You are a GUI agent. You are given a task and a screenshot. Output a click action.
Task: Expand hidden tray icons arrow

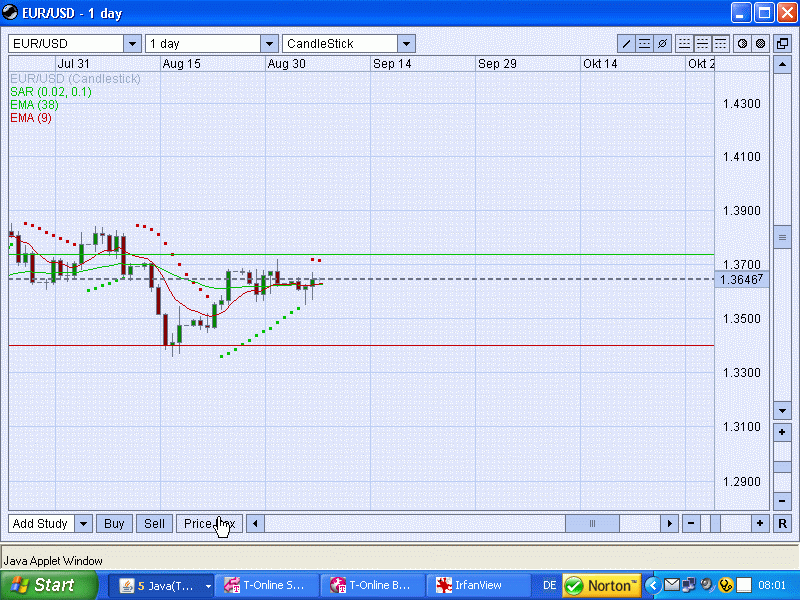click(x=652, y=585)
